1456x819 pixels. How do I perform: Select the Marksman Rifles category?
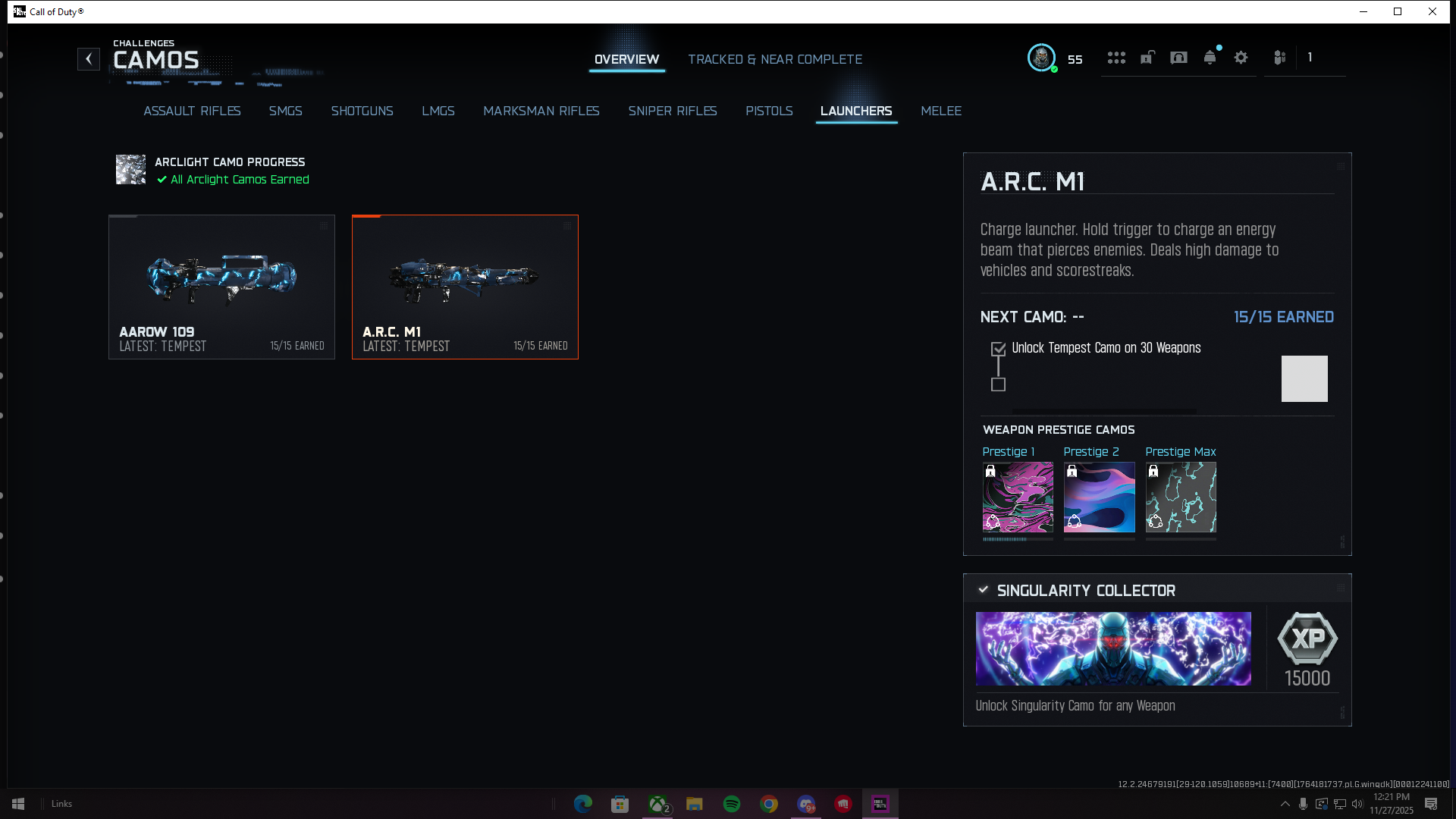[x=541, y=111]
